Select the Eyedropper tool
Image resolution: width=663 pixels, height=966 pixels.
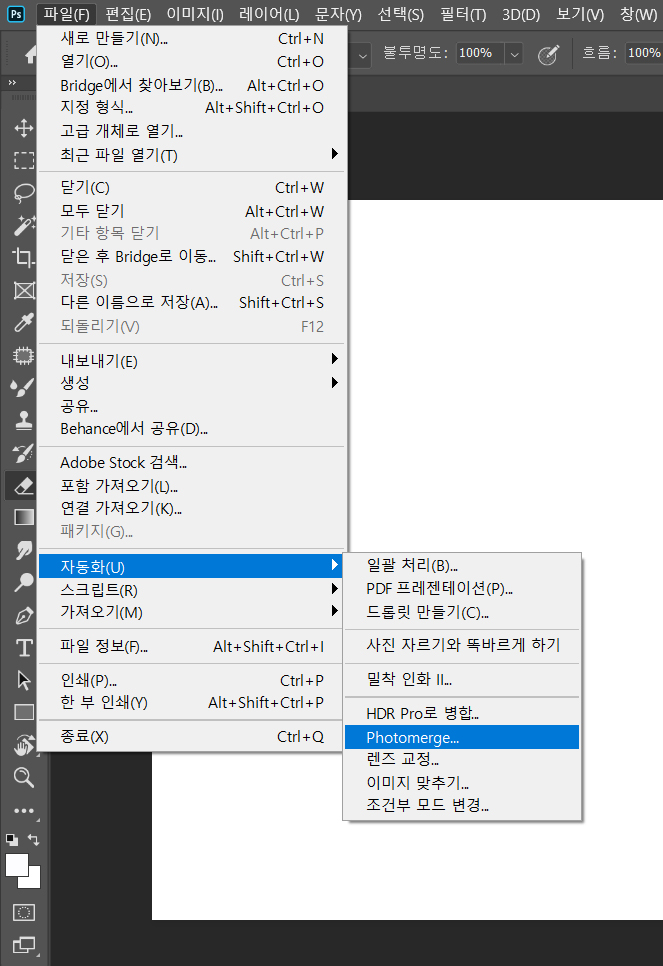click(23, 322)
